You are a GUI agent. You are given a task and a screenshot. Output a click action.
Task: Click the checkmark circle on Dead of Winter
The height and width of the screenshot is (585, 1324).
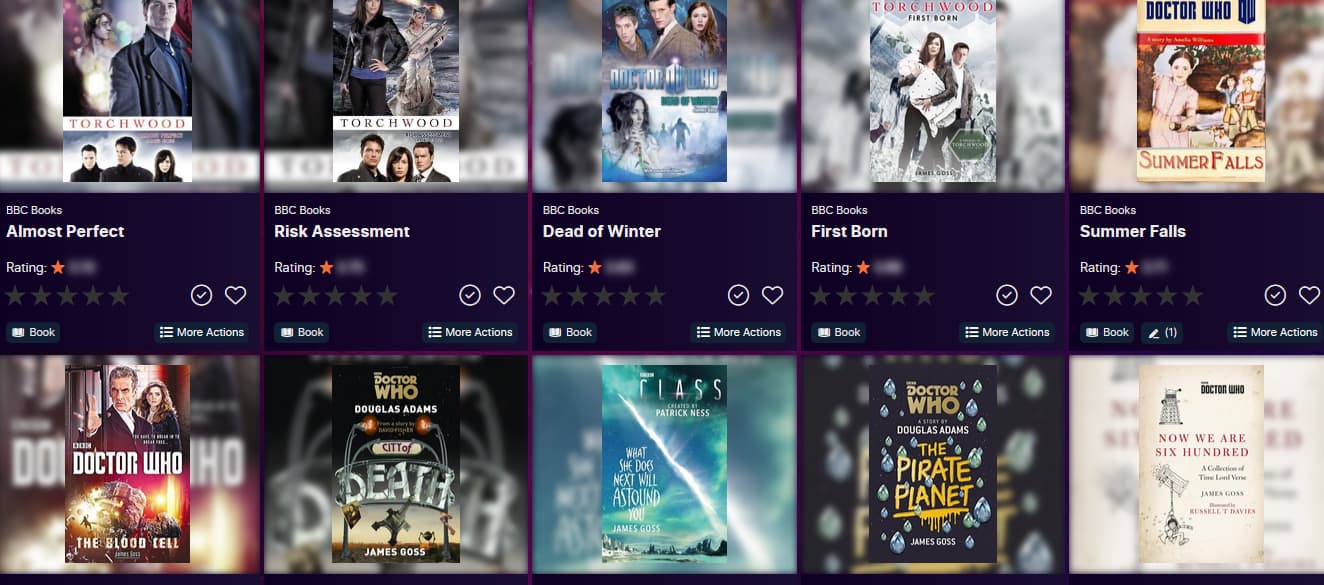[738, 295]
